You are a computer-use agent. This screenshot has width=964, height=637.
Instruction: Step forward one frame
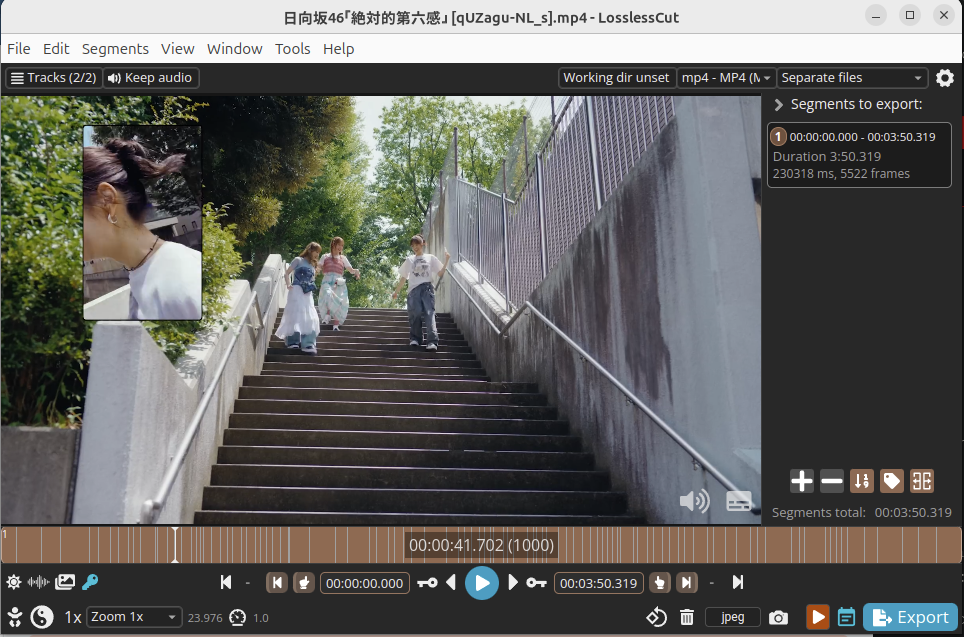[512, 582]
